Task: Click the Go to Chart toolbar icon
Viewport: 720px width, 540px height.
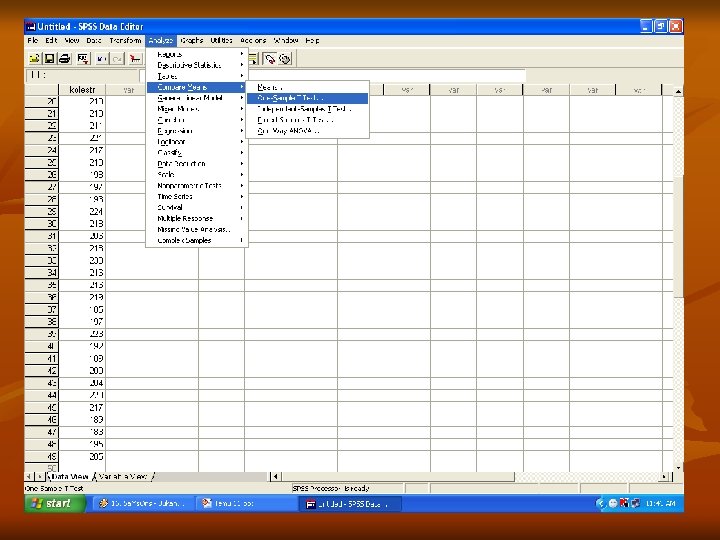Action: coord(135,59)
